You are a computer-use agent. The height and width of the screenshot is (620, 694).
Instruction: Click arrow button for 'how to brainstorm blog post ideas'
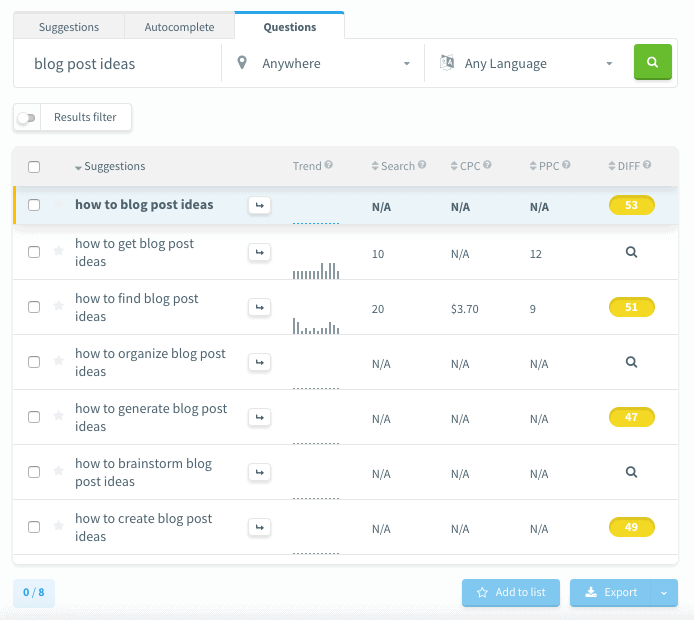point(259,472)
